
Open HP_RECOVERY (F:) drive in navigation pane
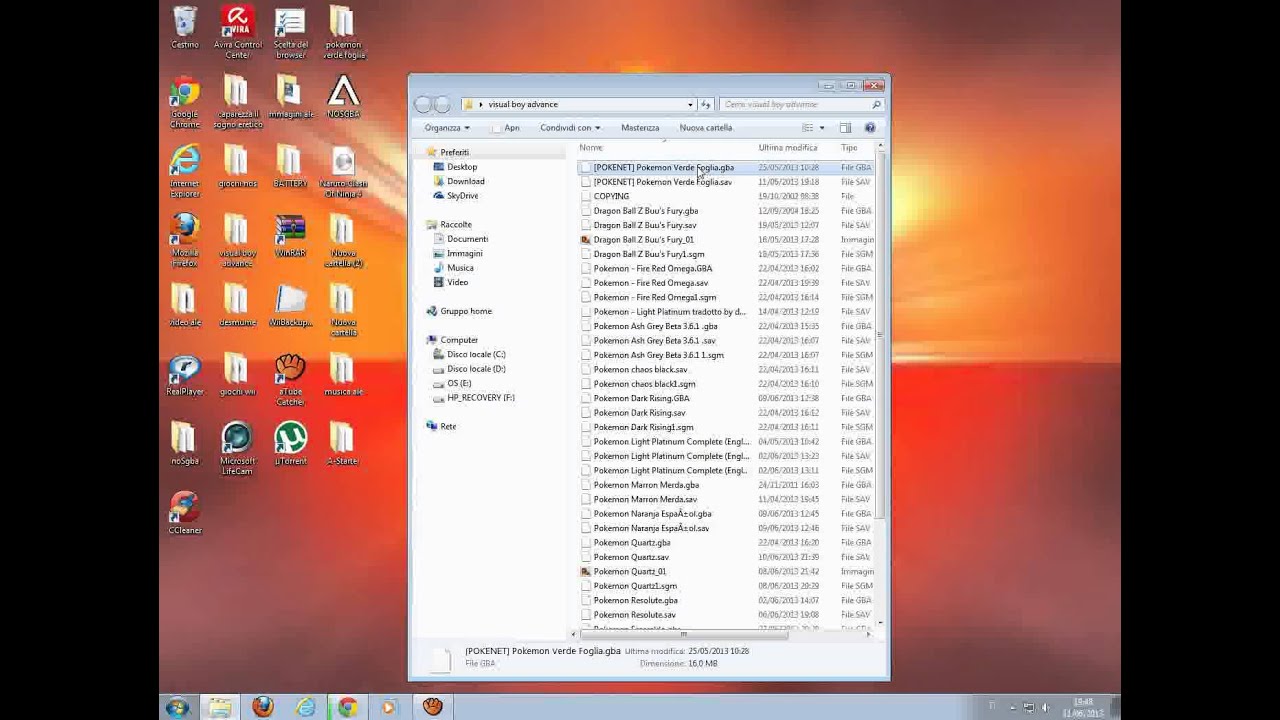pos(480,398)
